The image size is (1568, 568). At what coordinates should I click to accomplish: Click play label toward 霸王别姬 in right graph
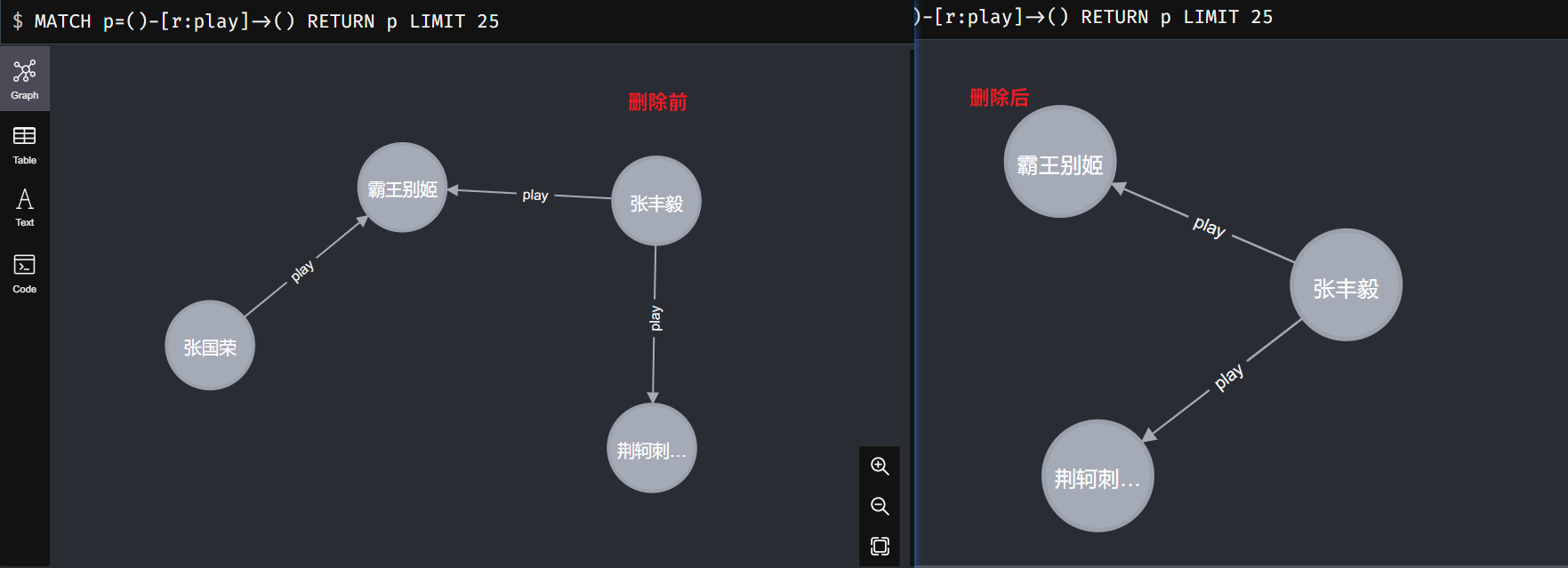pyautogui.click(x=1210, y=227)
